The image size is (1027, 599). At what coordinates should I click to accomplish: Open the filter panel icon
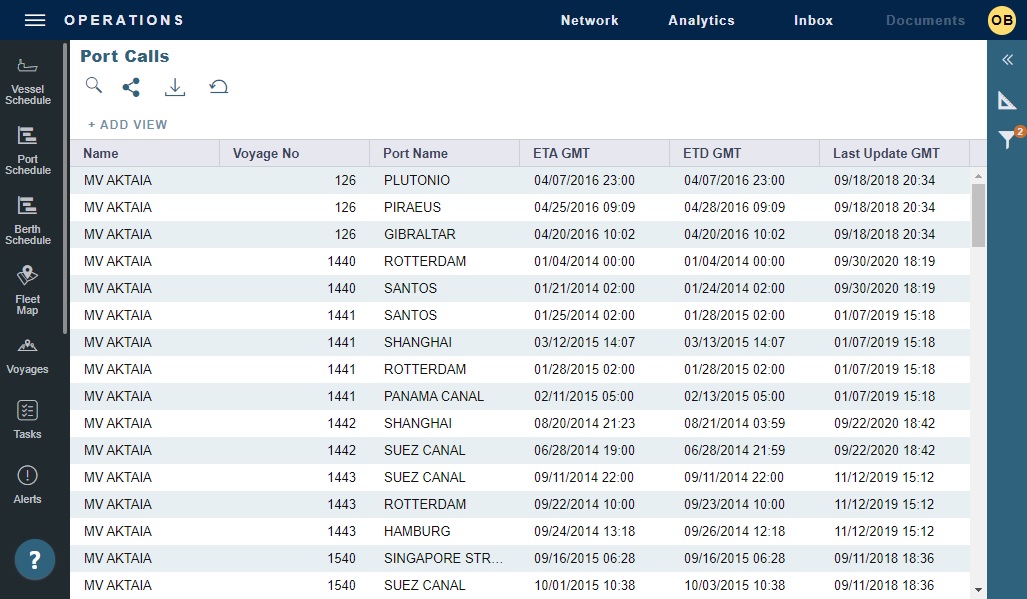[1007, 140]
